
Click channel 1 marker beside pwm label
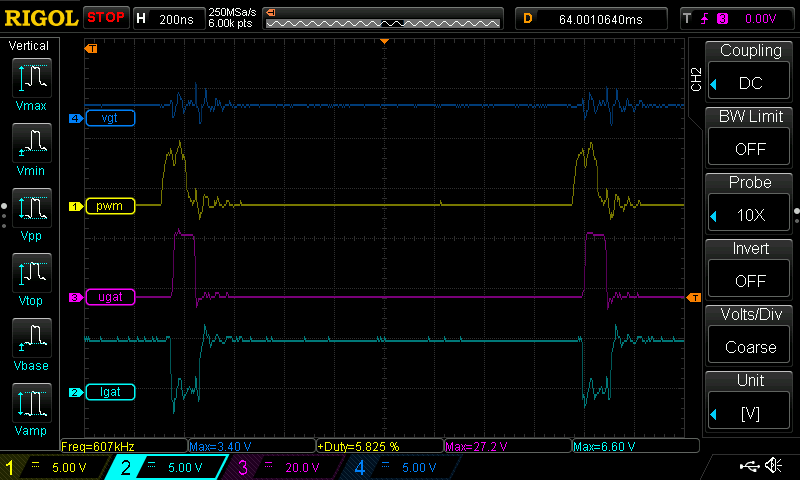coord(76,206)
